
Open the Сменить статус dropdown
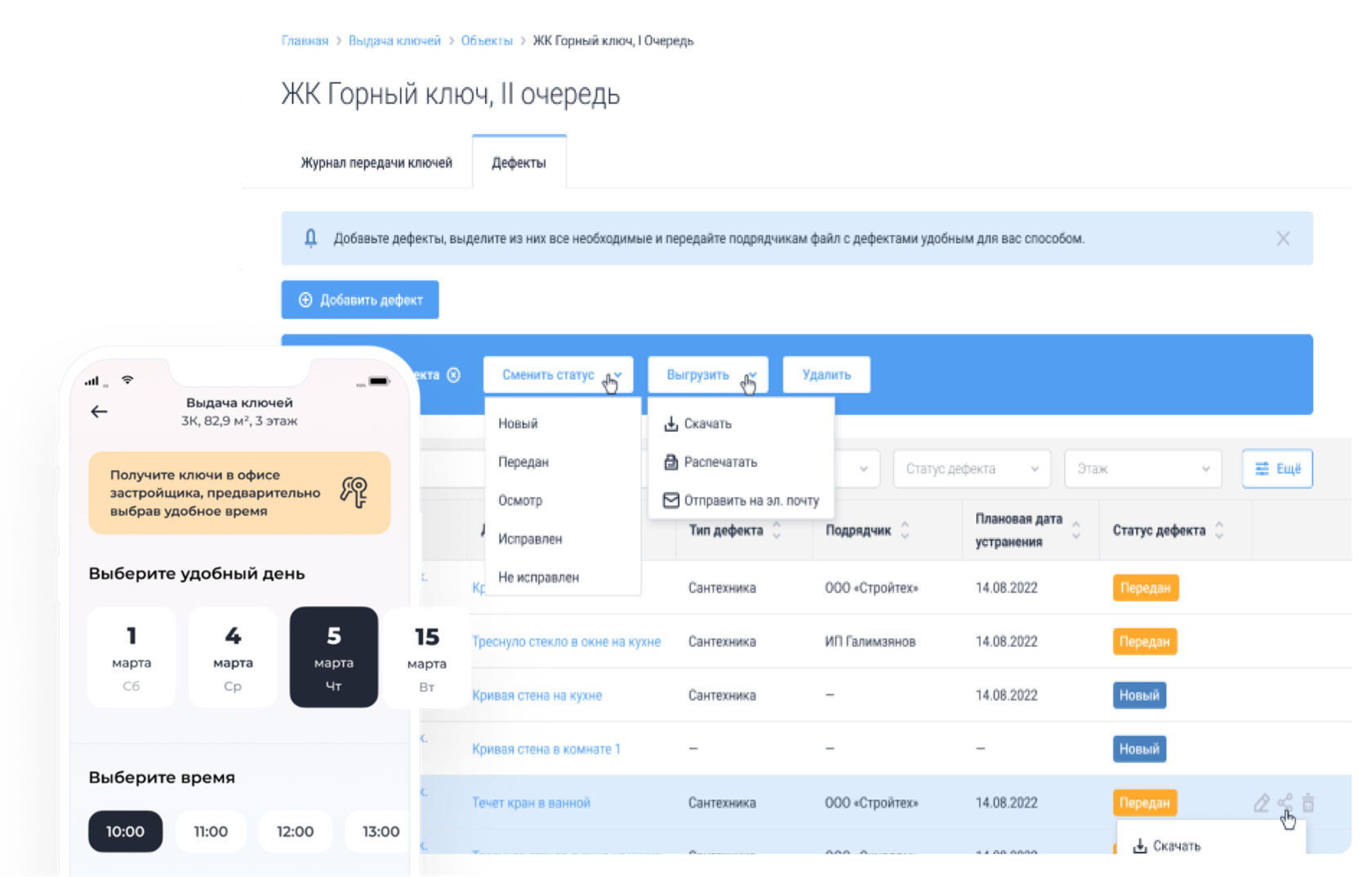[558, 375]
